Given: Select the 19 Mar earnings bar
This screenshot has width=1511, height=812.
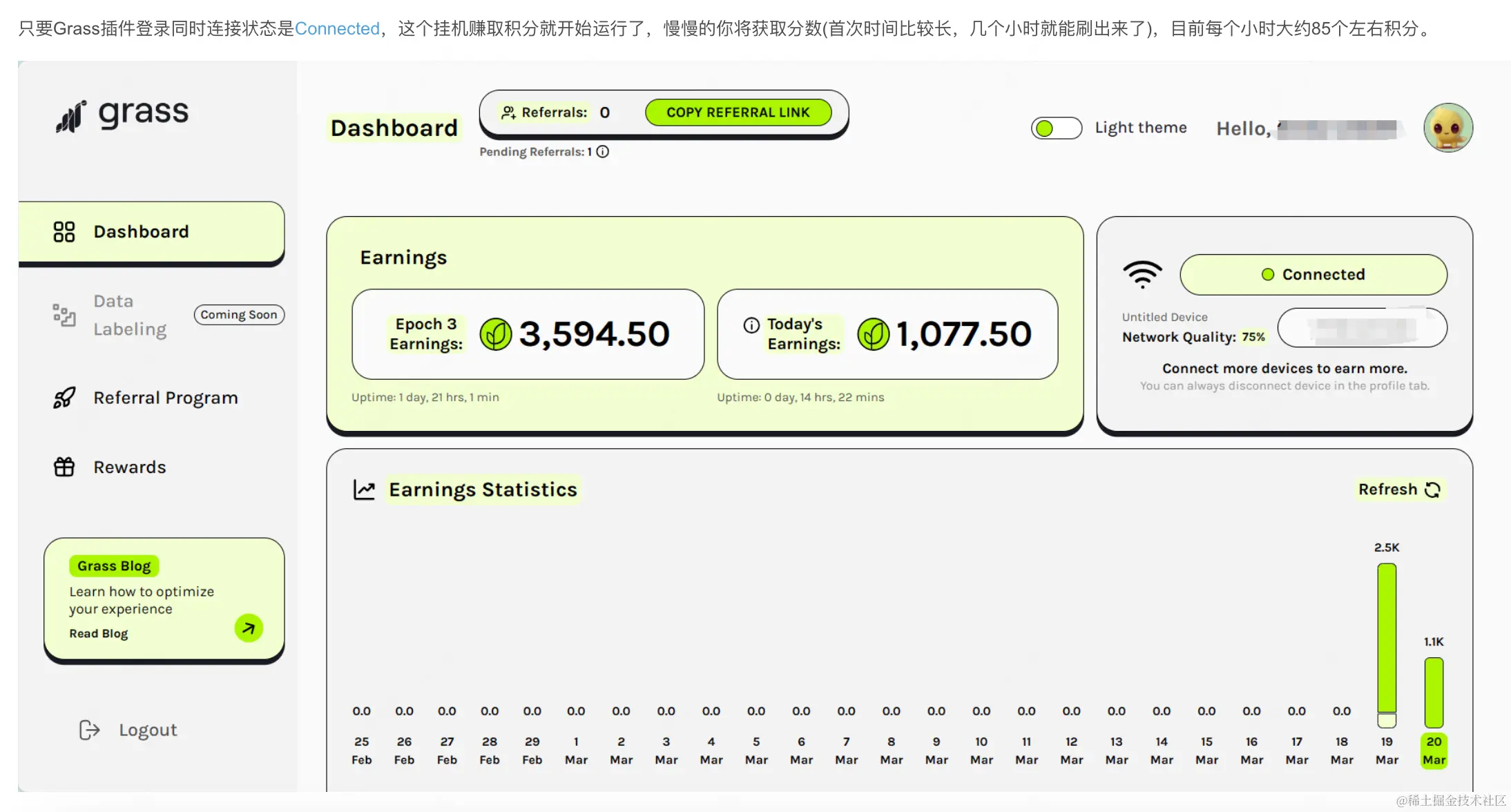Looking at the screenshot, I should (x=1386, y=639).
